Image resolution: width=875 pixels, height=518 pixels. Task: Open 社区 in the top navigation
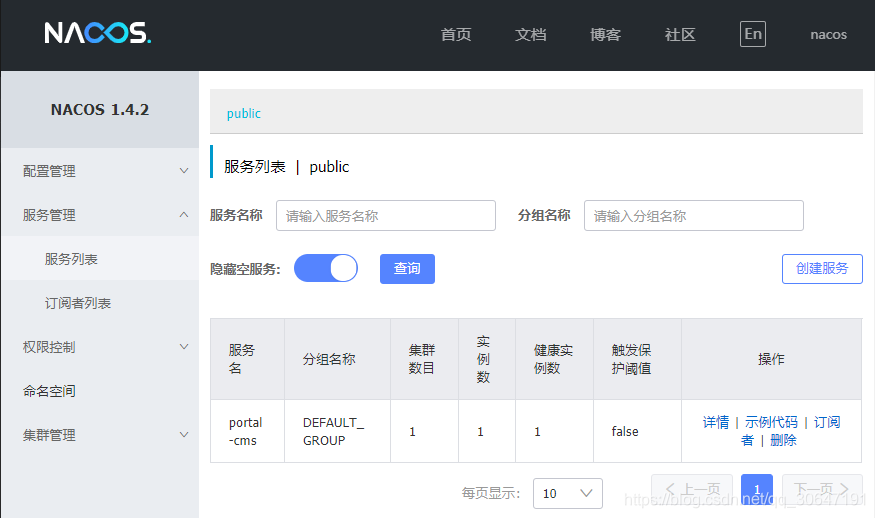tap(680, 35)
